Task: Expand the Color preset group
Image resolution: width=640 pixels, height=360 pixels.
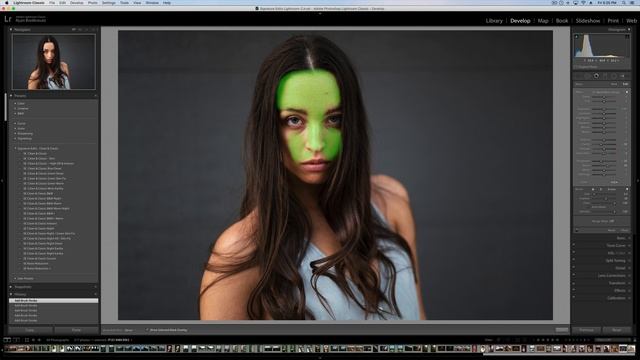Action: click(16, 103)
